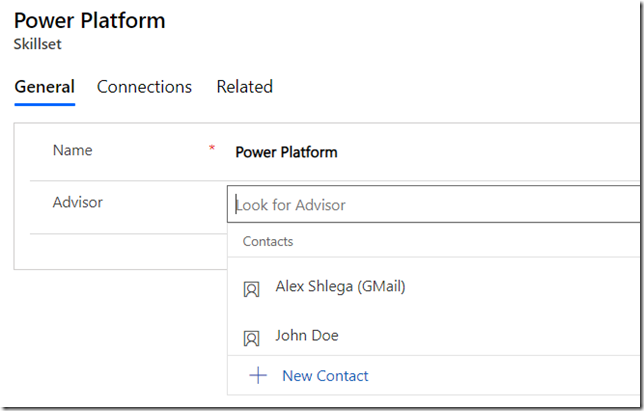Click the Power Platform record title

point(90,21)
